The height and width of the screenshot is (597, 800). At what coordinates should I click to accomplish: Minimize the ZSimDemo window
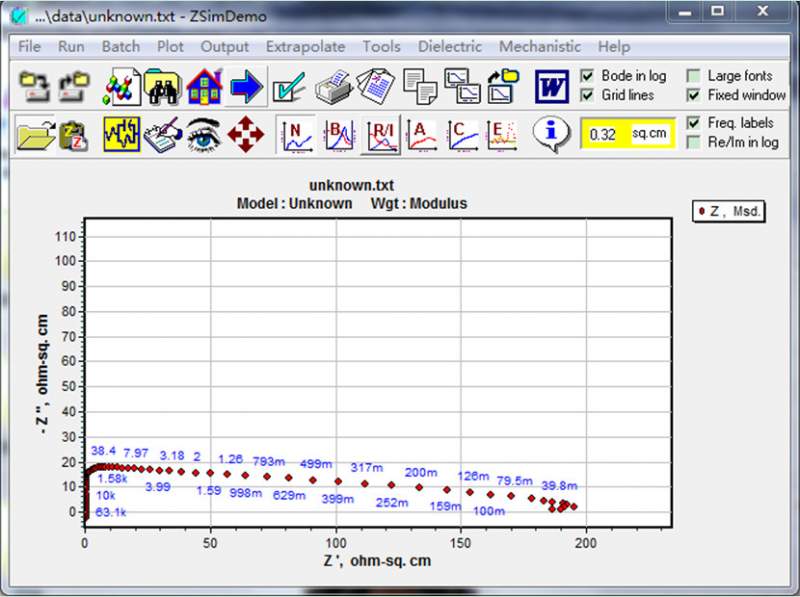pyautogui.click(x=685, y=11)
